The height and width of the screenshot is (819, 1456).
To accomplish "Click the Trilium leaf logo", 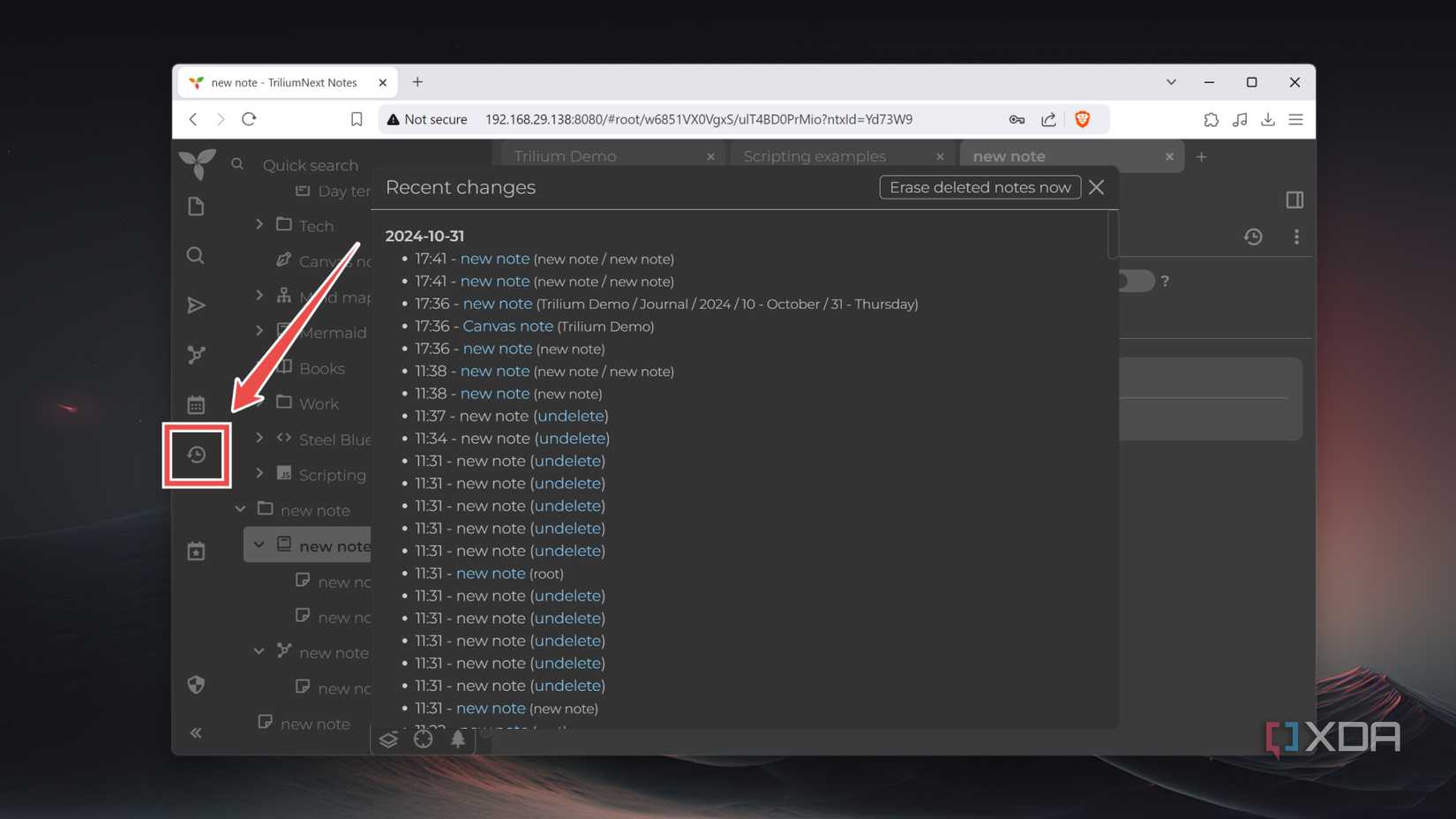I will click(x=196, y=164).
